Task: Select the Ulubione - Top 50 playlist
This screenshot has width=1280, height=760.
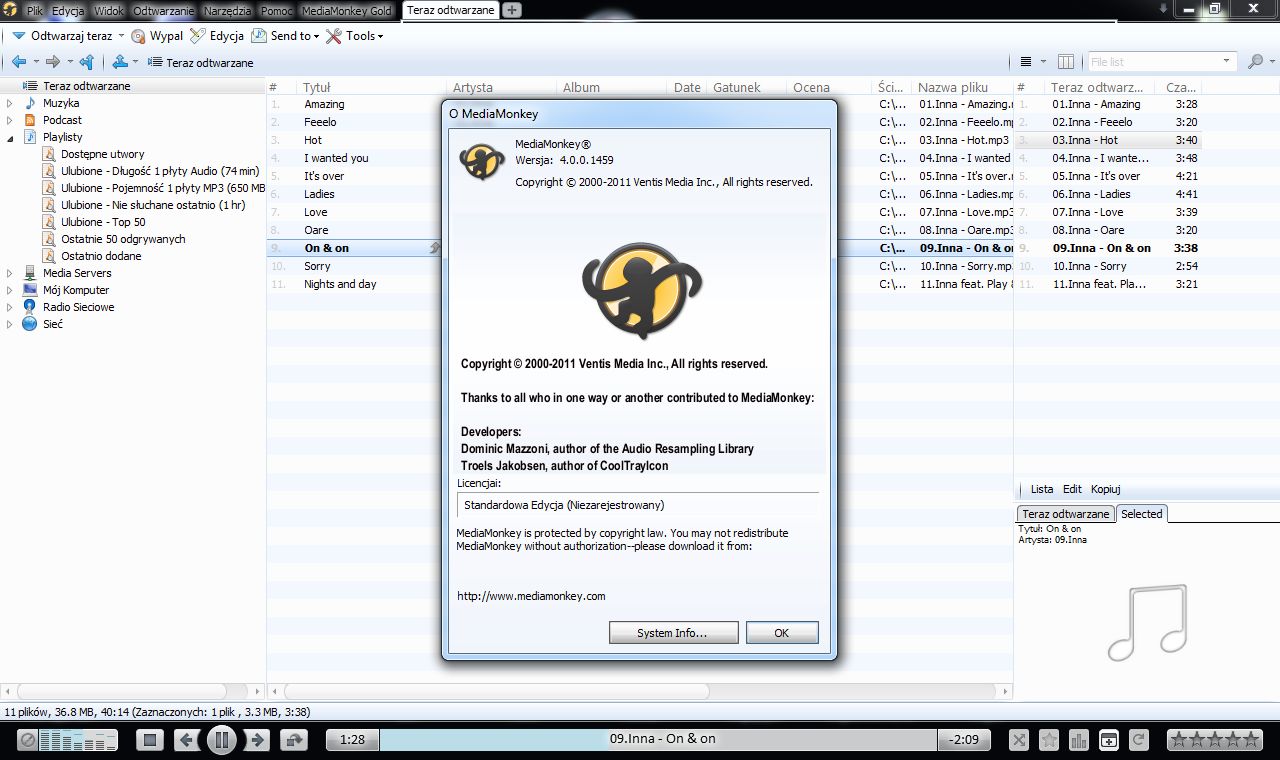Action: 103,222
